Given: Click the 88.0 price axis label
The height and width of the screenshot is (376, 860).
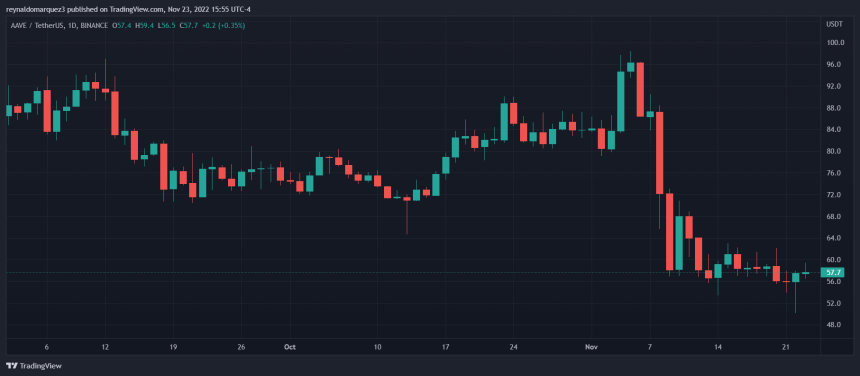Looking at the screenshot, I should (x=834, y=108).
